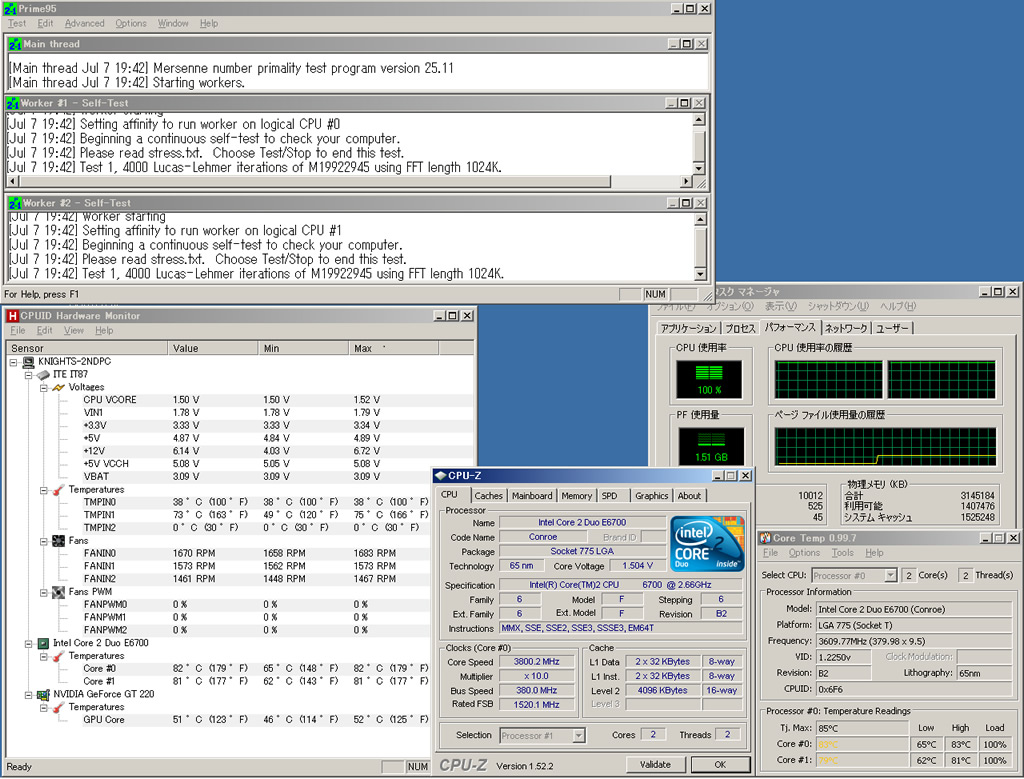The width and height of the screenshot is (1024, 779).
Task: Collapse the NVIDIA GeForce GT 220 node
Action: click(x=29, y=695)
